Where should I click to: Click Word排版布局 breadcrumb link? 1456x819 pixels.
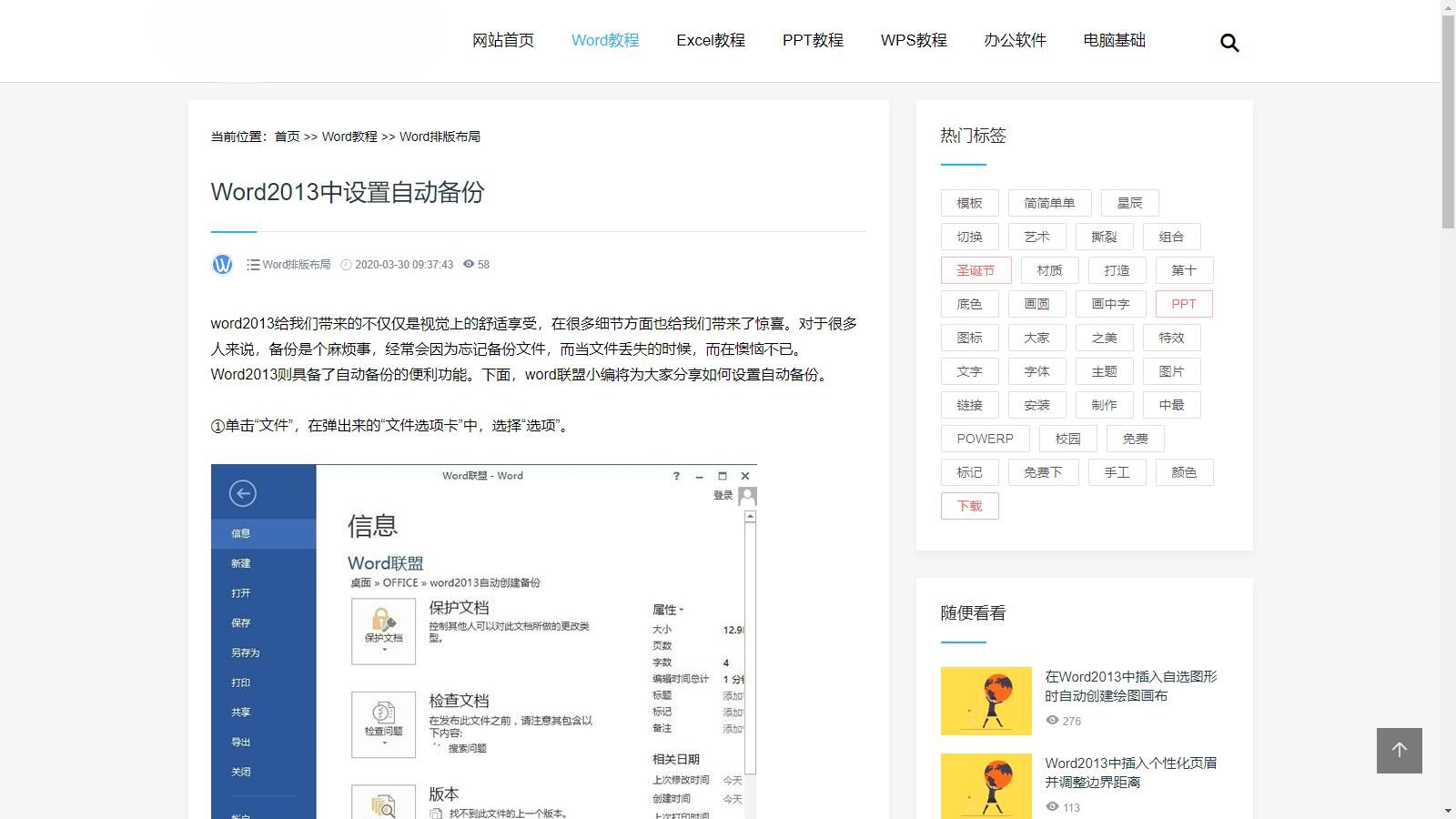pos(440,136)
